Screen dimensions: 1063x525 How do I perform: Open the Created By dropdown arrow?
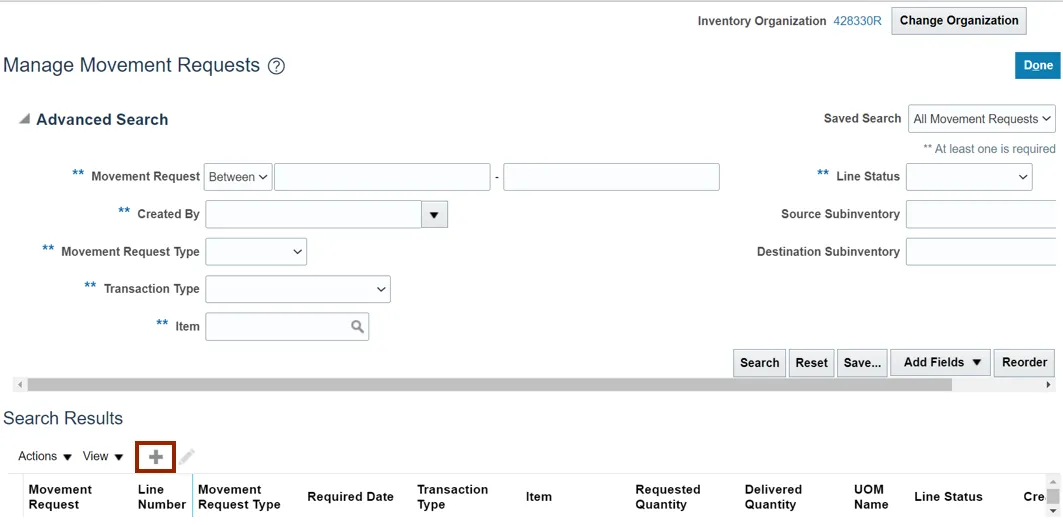[x=434, y=214]
